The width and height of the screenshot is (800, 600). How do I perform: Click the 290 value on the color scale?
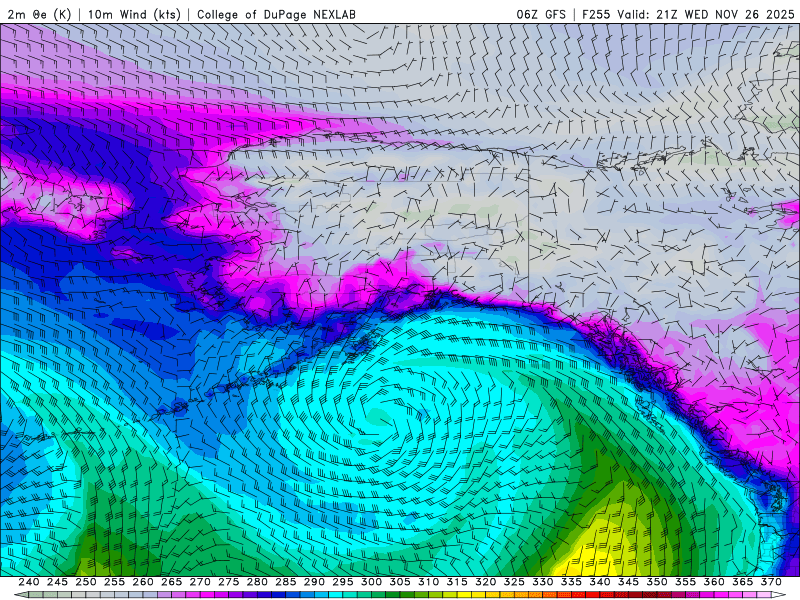click(315, 582)
